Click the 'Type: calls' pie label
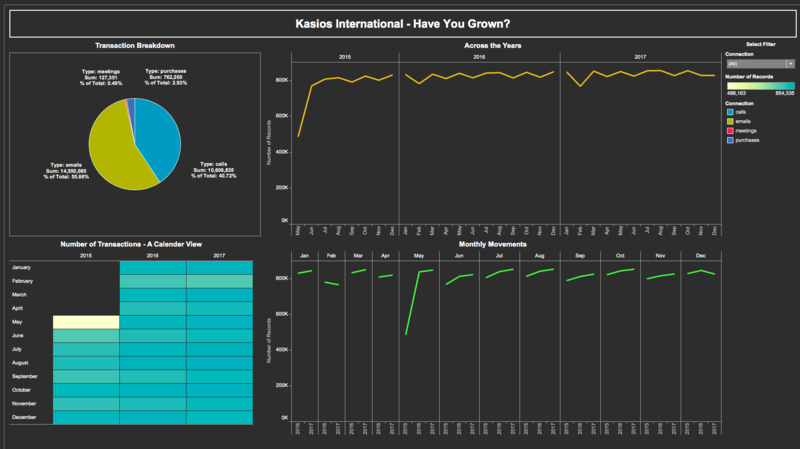This screenshot has height=449, width=800. [214, 170]
